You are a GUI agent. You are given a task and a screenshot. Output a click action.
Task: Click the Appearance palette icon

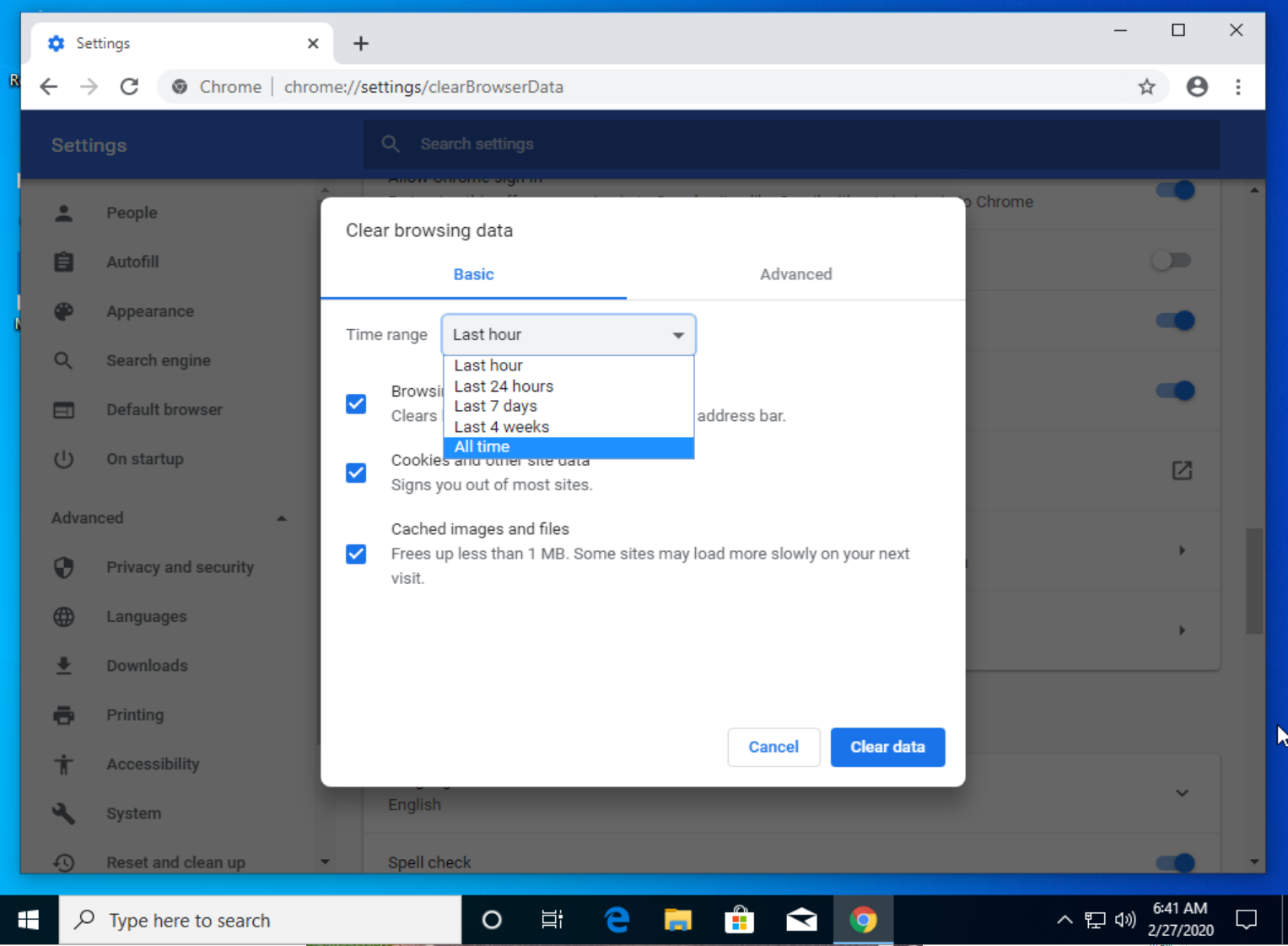click(63, 311)
